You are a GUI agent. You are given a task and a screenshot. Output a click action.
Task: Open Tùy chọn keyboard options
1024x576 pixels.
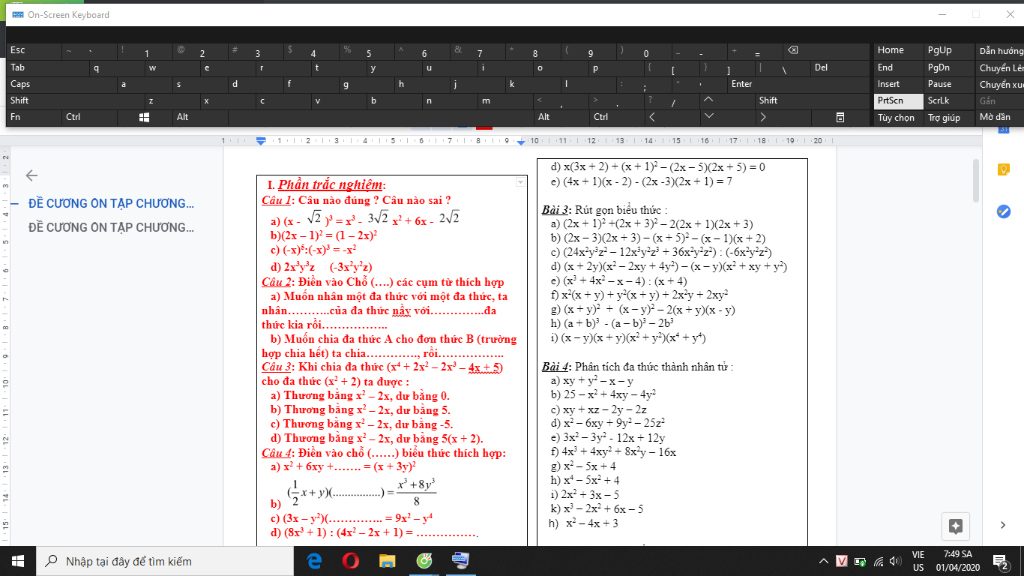(899, 118)
